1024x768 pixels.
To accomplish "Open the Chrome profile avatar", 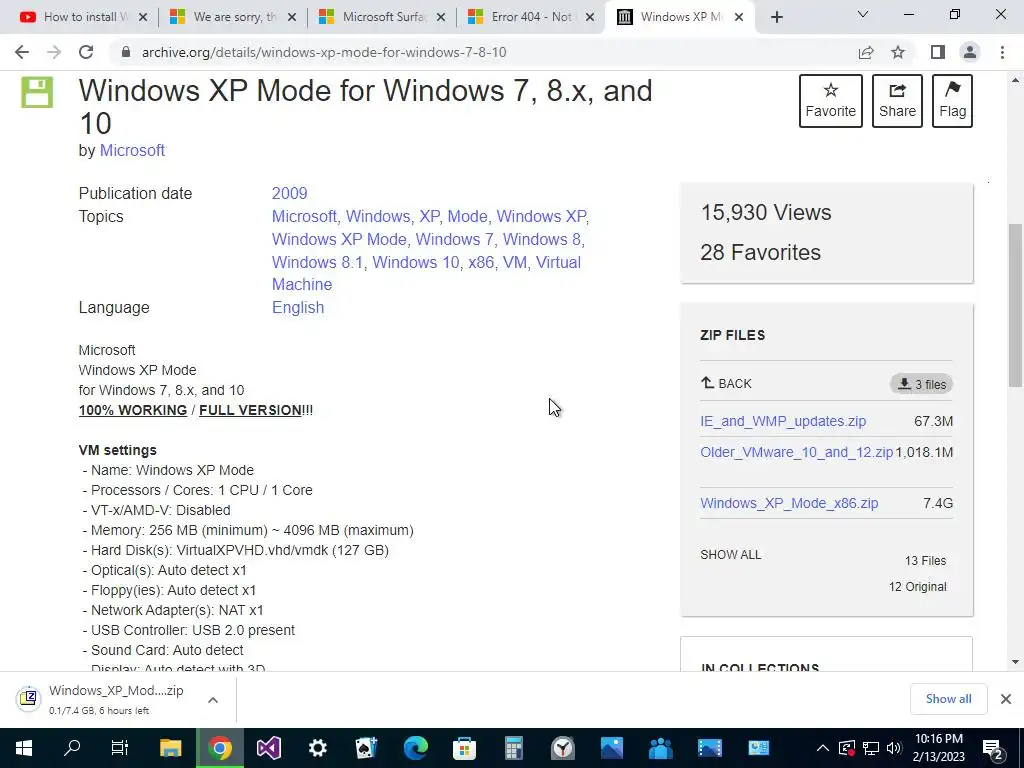I will [970, 52].
